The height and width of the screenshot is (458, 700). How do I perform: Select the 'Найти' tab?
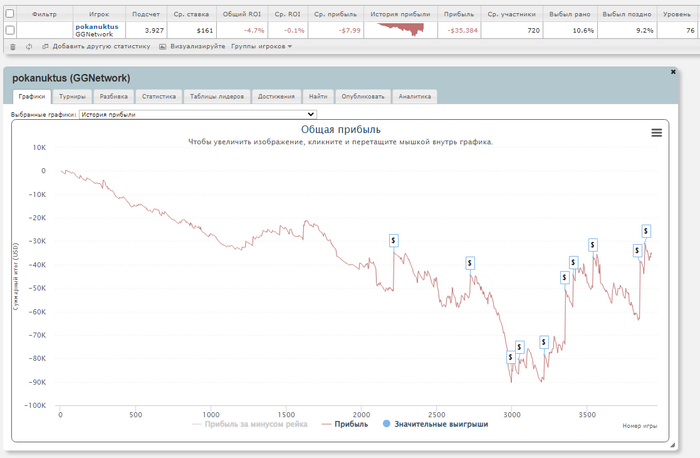tap(318, 96)
